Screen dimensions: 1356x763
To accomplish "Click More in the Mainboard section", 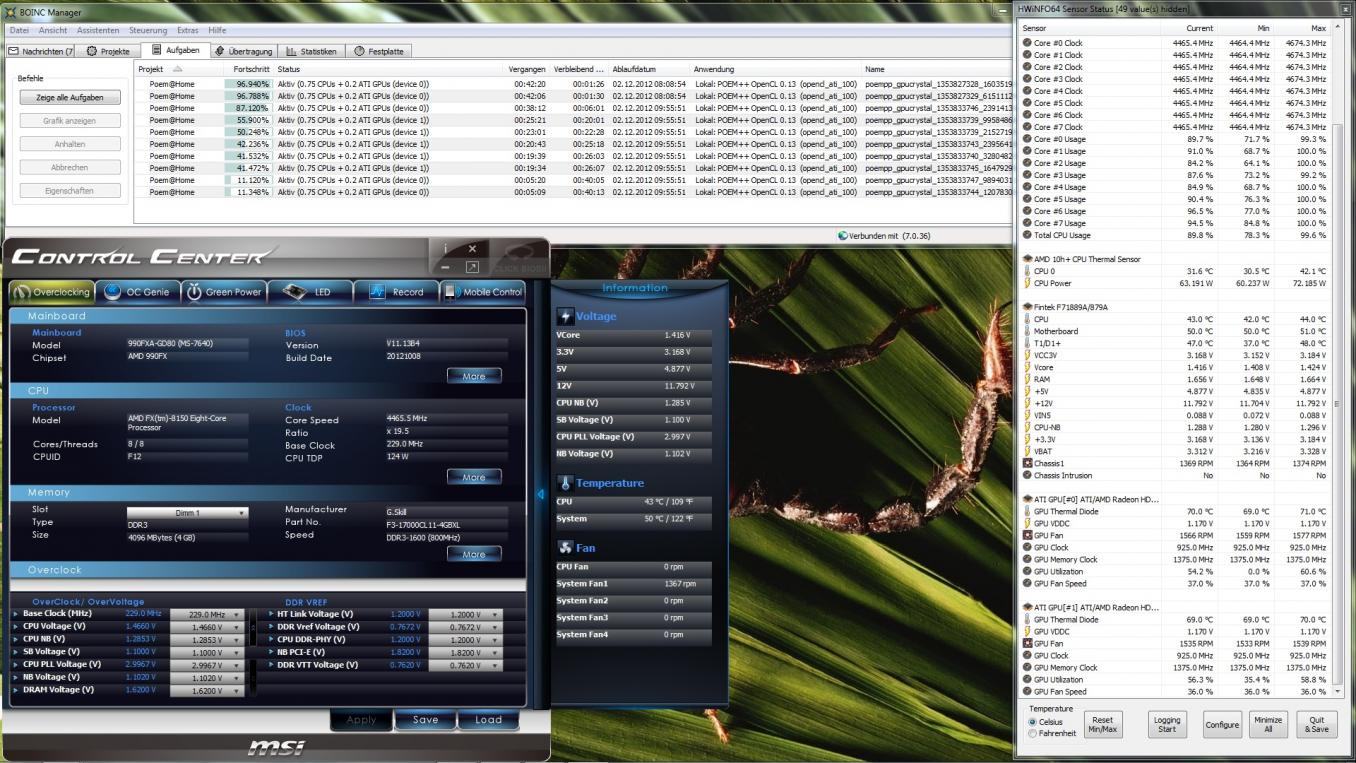I will coord(474,376).
